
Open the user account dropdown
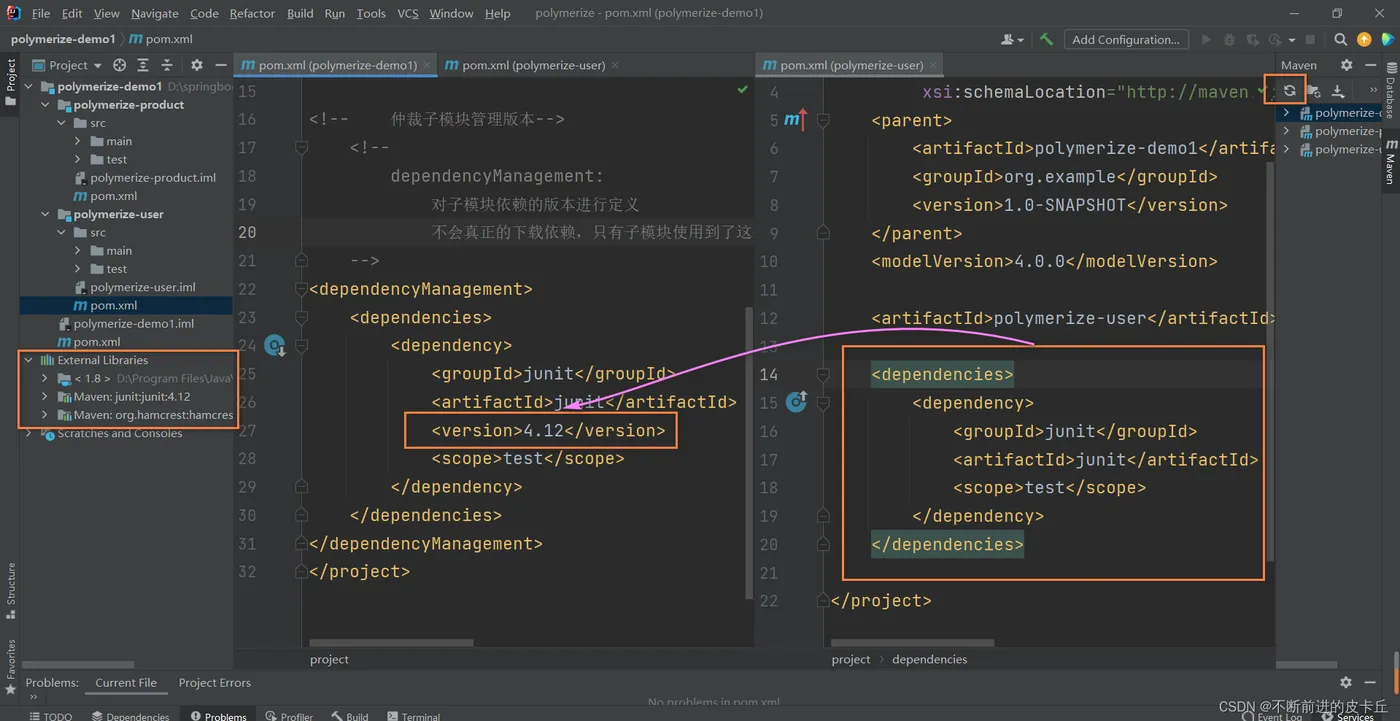pyautogui.click(x=1012, y=39)
